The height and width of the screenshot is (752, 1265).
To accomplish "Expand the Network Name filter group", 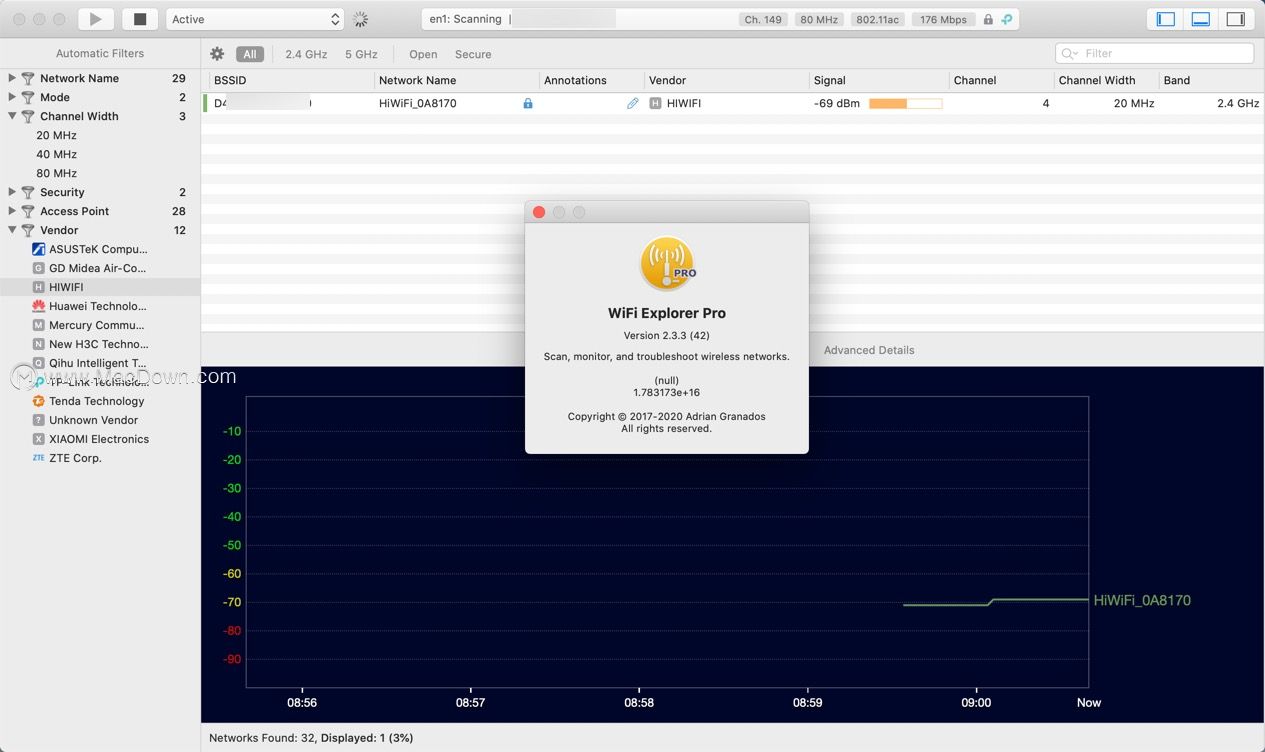I will 12,78.
